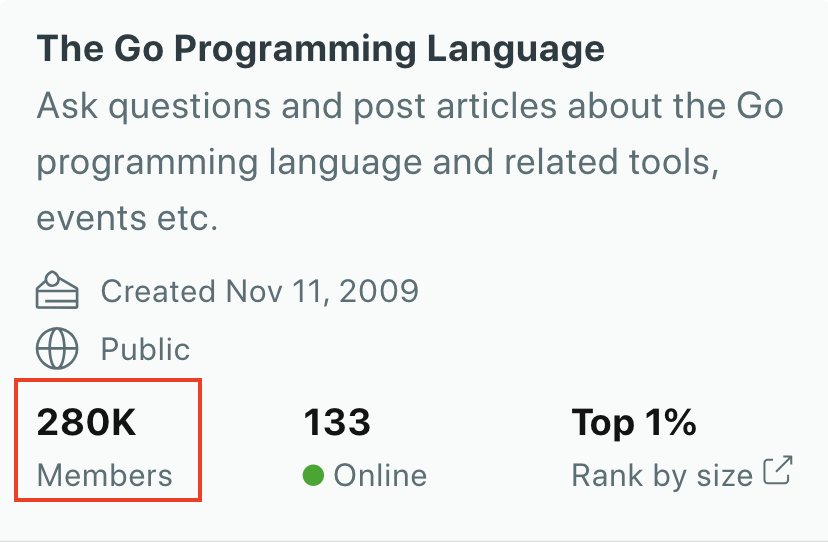Select the 280K member count
This screenshot has height=542, width=828.
[x=86, y=423]
